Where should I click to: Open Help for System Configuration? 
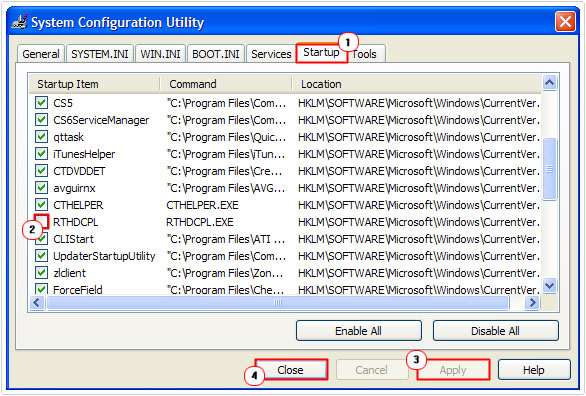click(534, 370)
